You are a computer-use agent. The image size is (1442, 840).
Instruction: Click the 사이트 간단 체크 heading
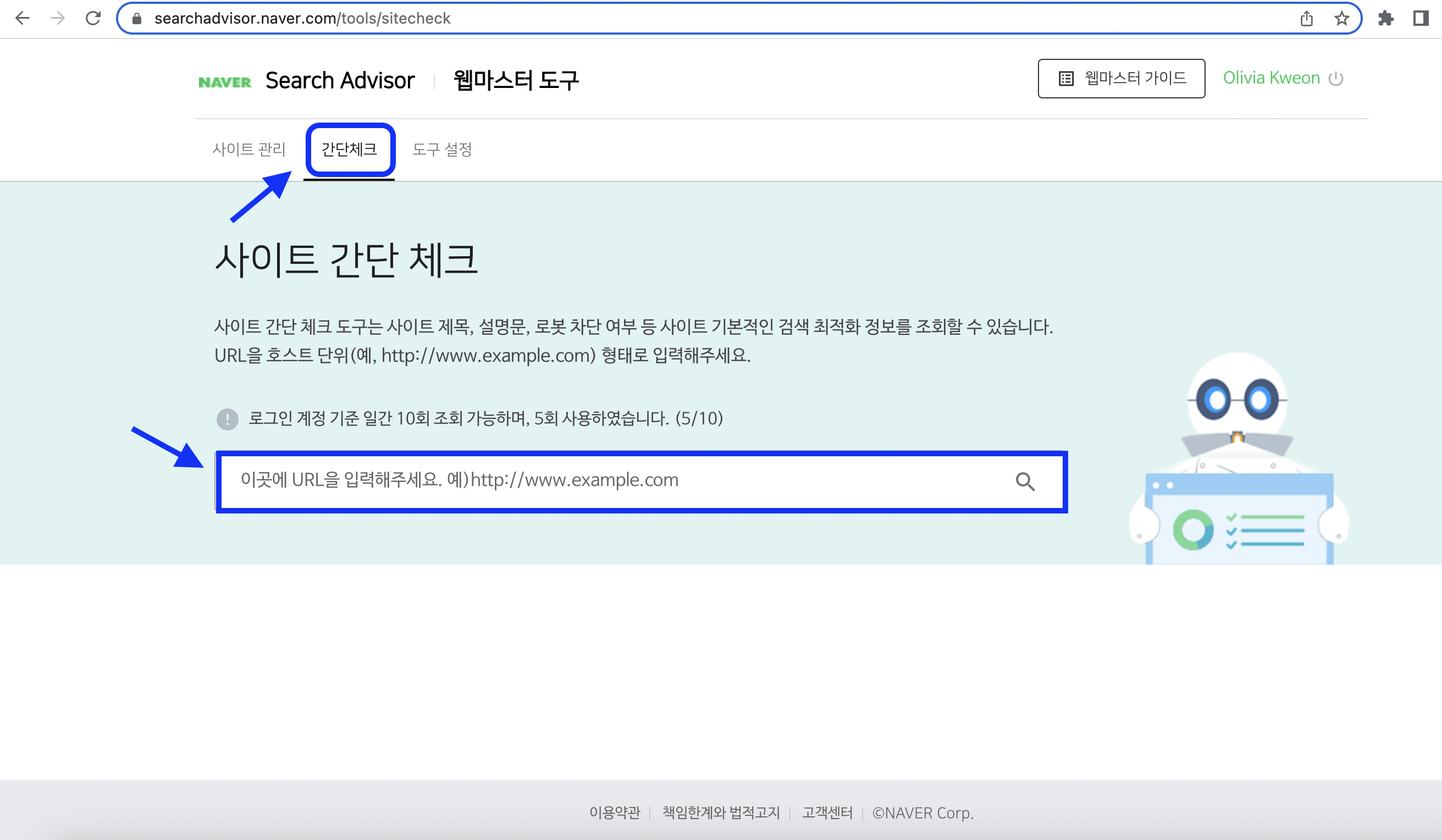(346, 260)
